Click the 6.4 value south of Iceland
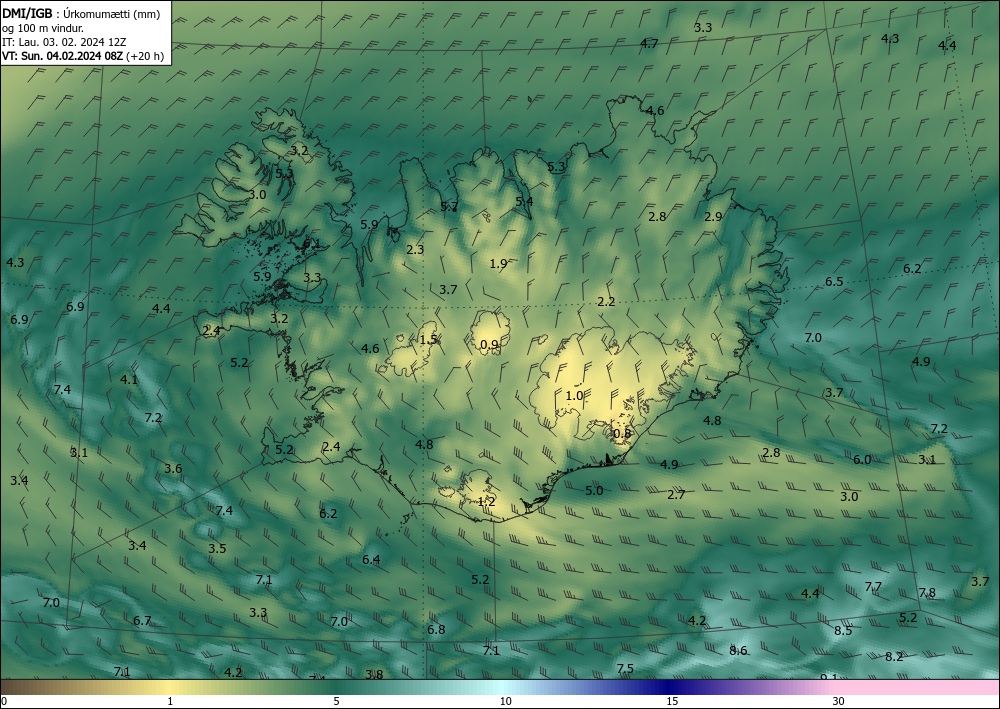 click(371, 560)
